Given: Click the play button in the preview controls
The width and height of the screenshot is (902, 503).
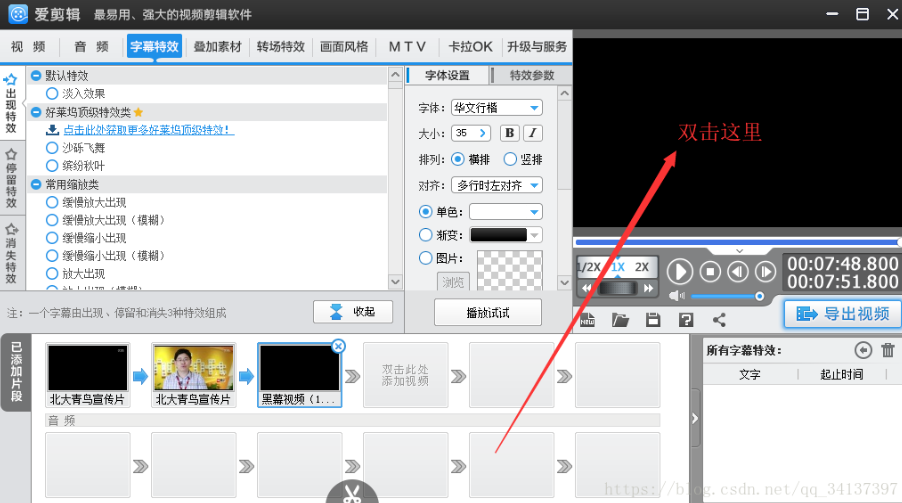Looking at the screenshot, I should [679, 271].
